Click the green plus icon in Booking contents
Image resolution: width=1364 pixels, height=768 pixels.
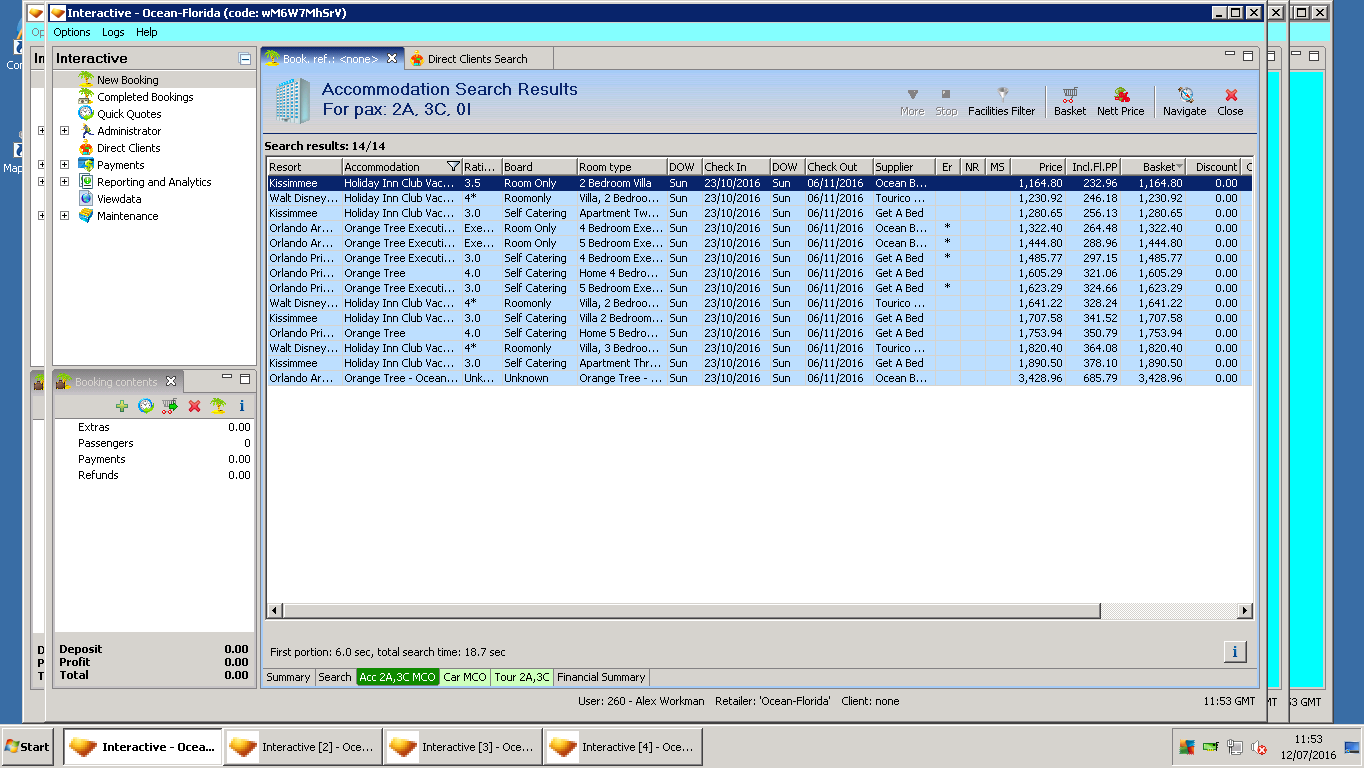tap(122, 406)
